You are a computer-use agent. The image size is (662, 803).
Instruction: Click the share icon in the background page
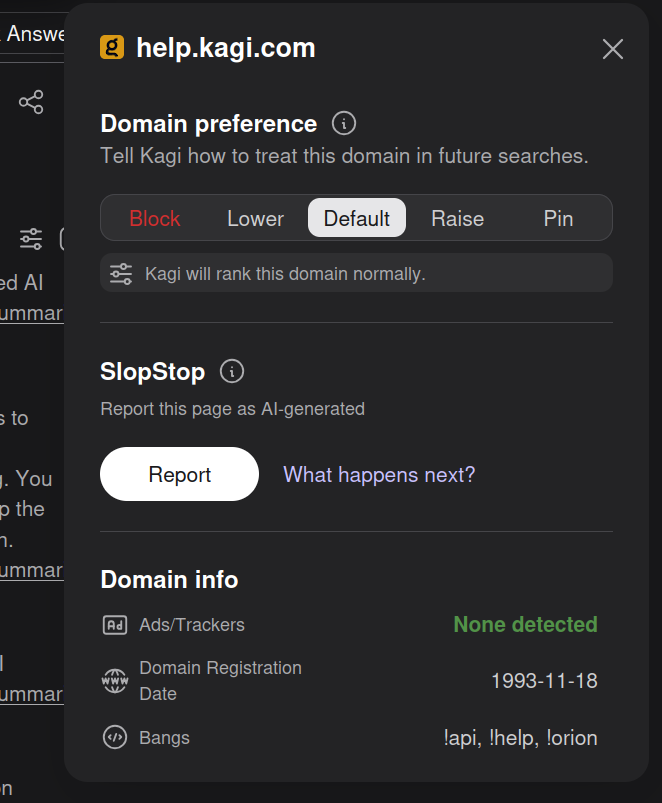tap(31, 102)
